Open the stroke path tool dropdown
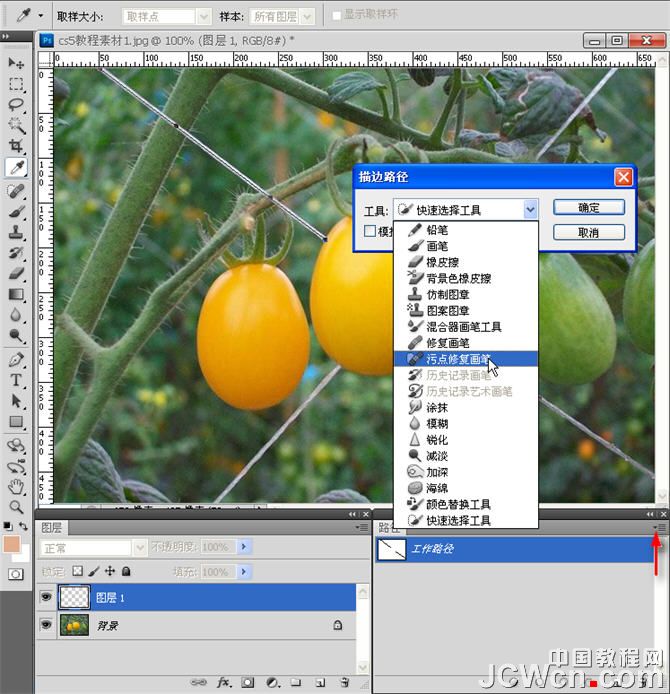 (x=530, y=209)
